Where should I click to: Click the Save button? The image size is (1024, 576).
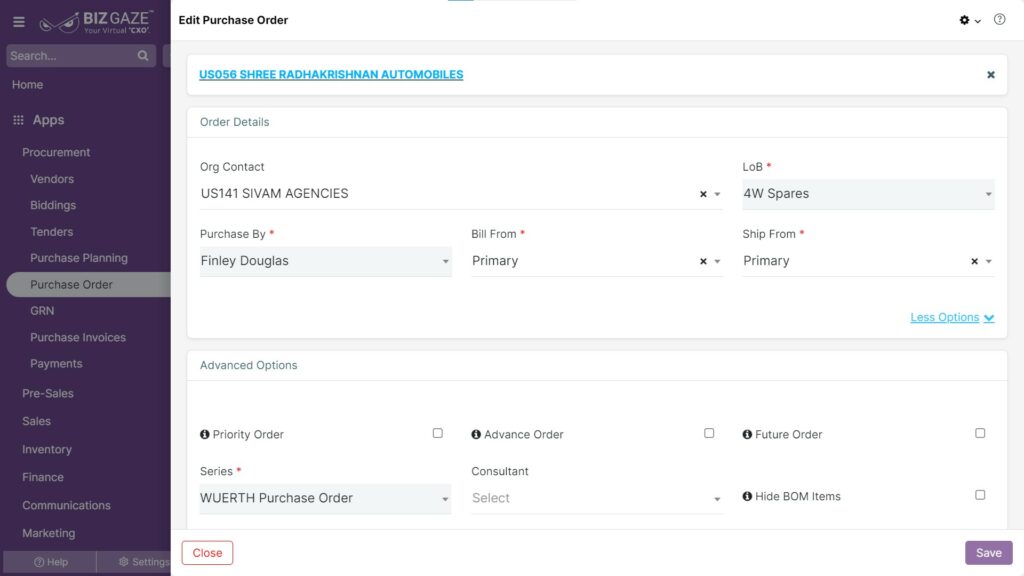tap(989, 553)
